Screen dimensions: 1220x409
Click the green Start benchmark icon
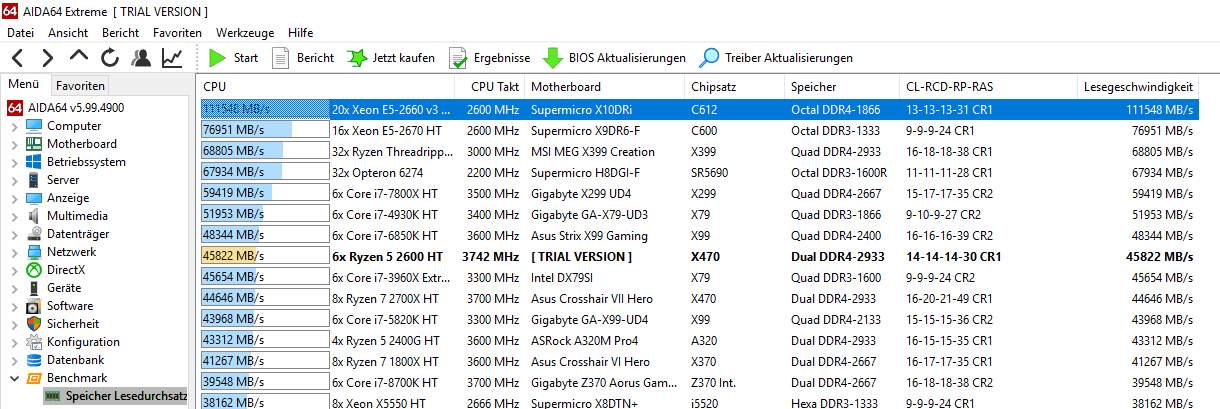(x=217, y=58)
